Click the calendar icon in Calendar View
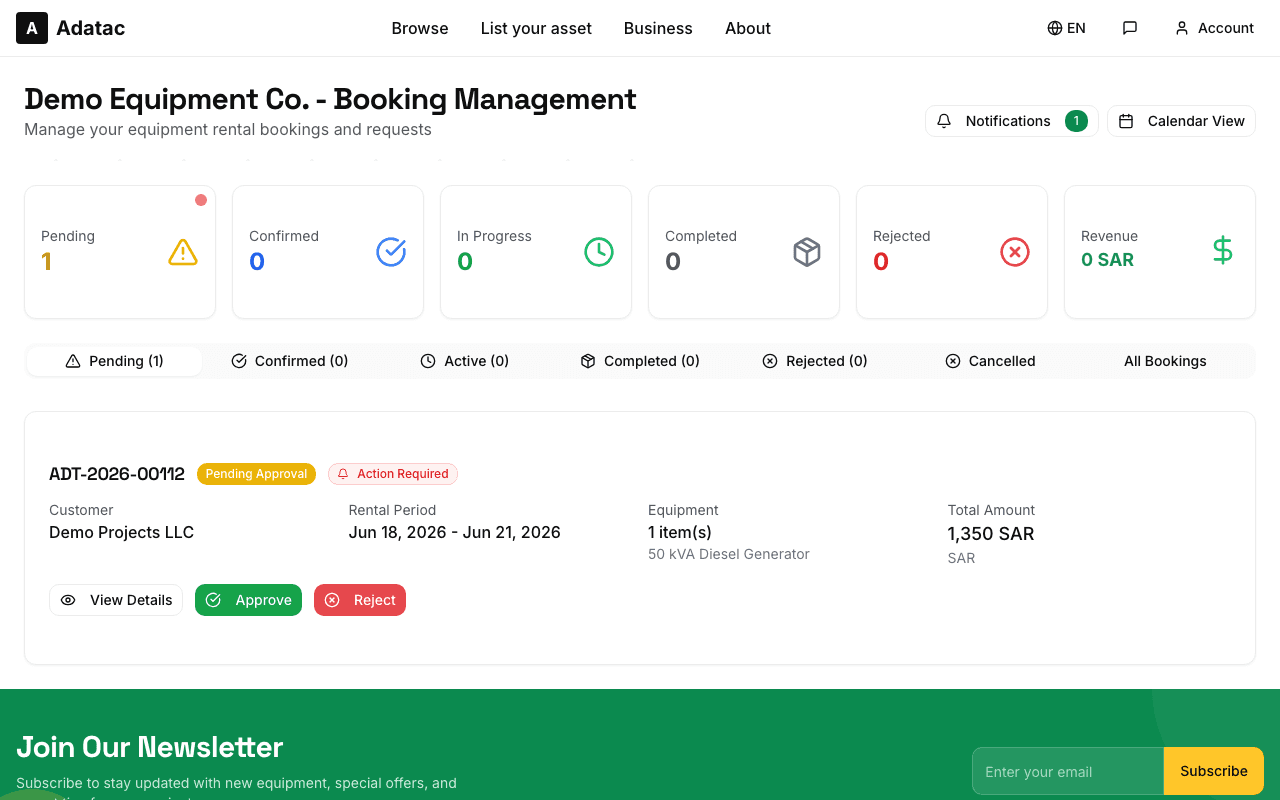The image size is (1280, 800). pyautogui.click(x=1126, y=121)
